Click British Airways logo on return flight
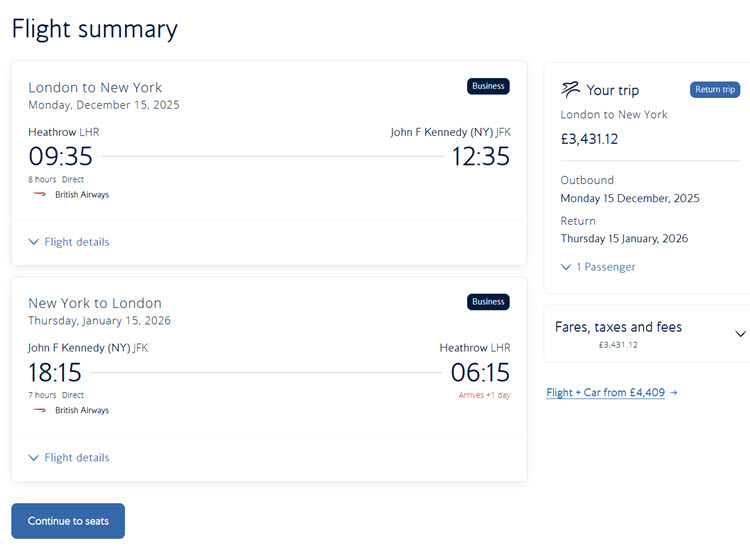Viewport: 750px width, 553px height. (x=40, y=410)
